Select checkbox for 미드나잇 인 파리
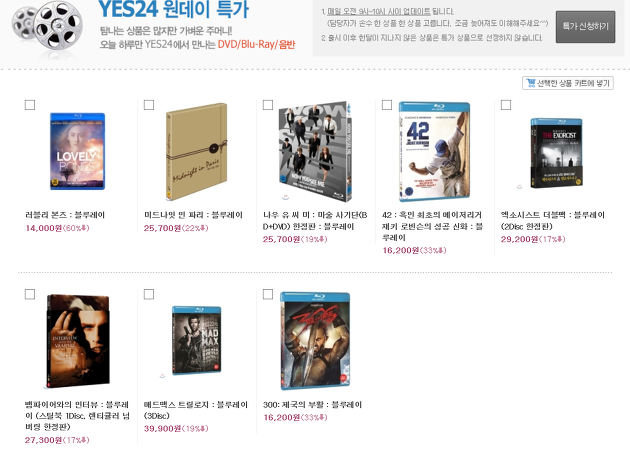630x451 pixels. coord(149,105)
